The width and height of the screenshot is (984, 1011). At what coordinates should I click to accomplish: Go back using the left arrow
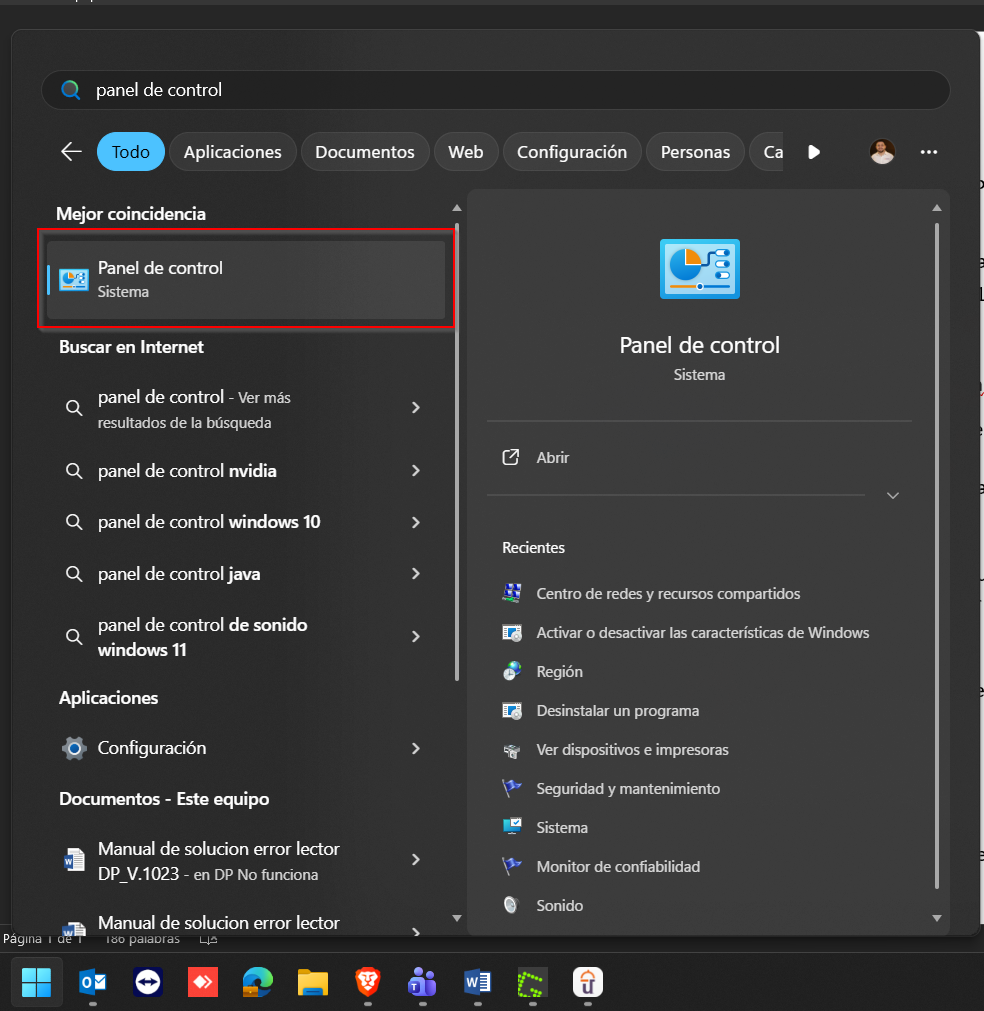[71, 152]
